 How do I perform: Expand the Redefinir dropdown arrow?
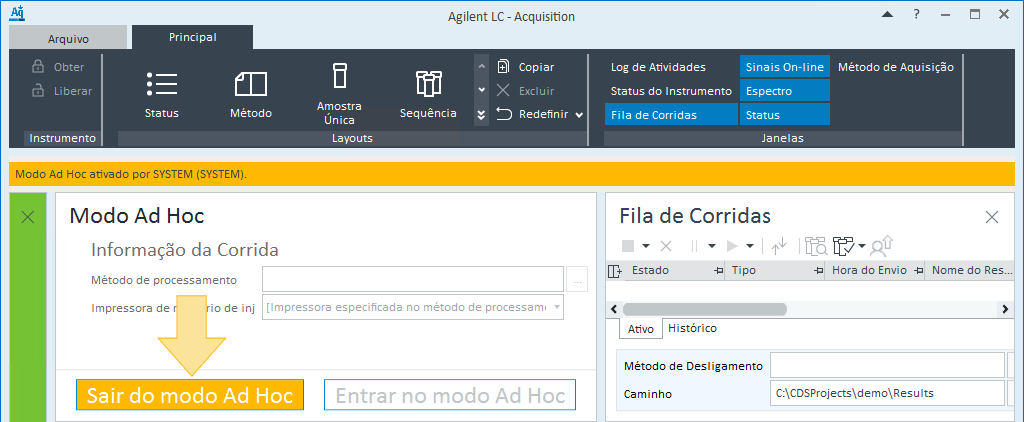tap(579, 115)
